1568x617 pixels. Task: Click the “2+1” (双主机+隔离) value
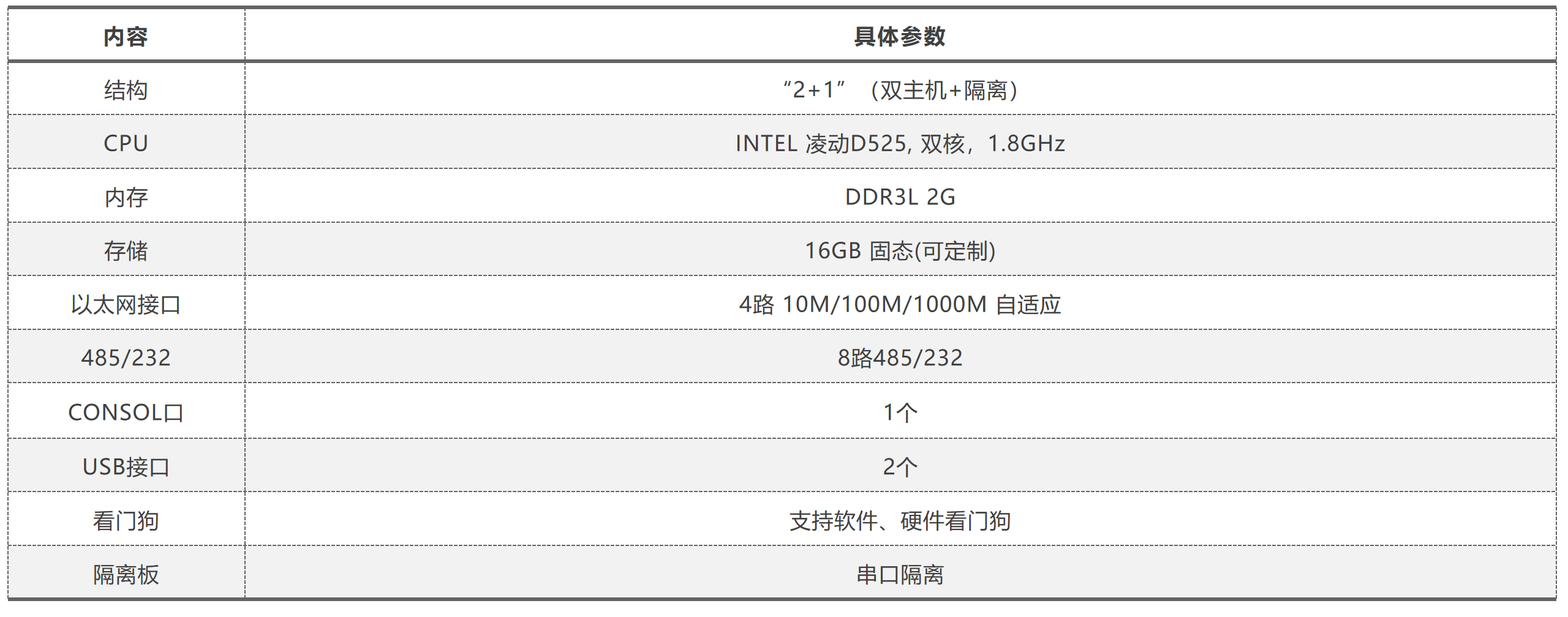[x=900, y=90]
